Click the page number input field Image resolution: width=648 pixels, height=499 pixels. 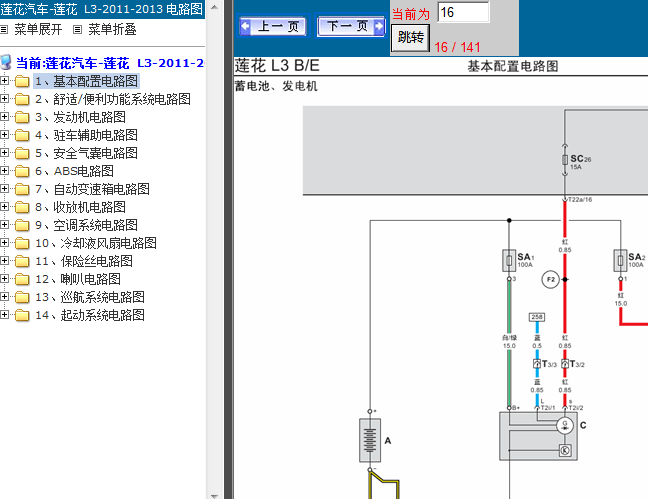click(463, 12)
